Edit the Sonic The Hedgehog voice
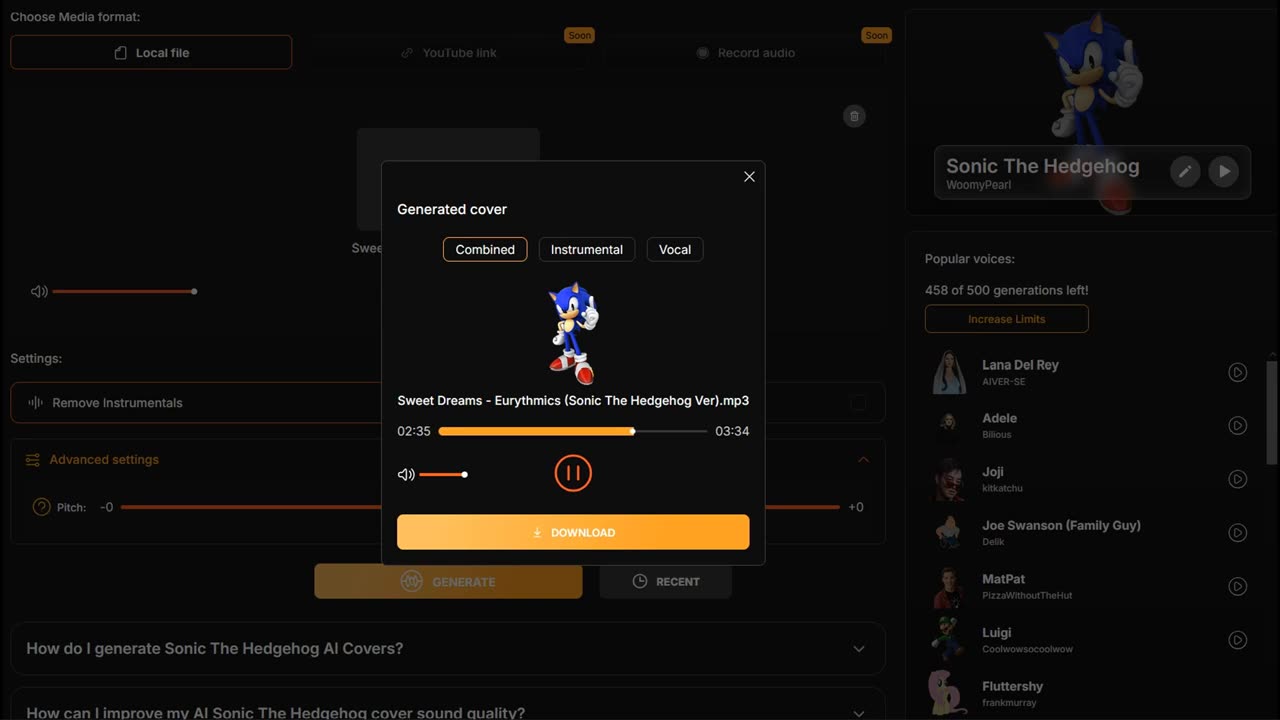This screenshot has width=1280, height=720. 1185,171
